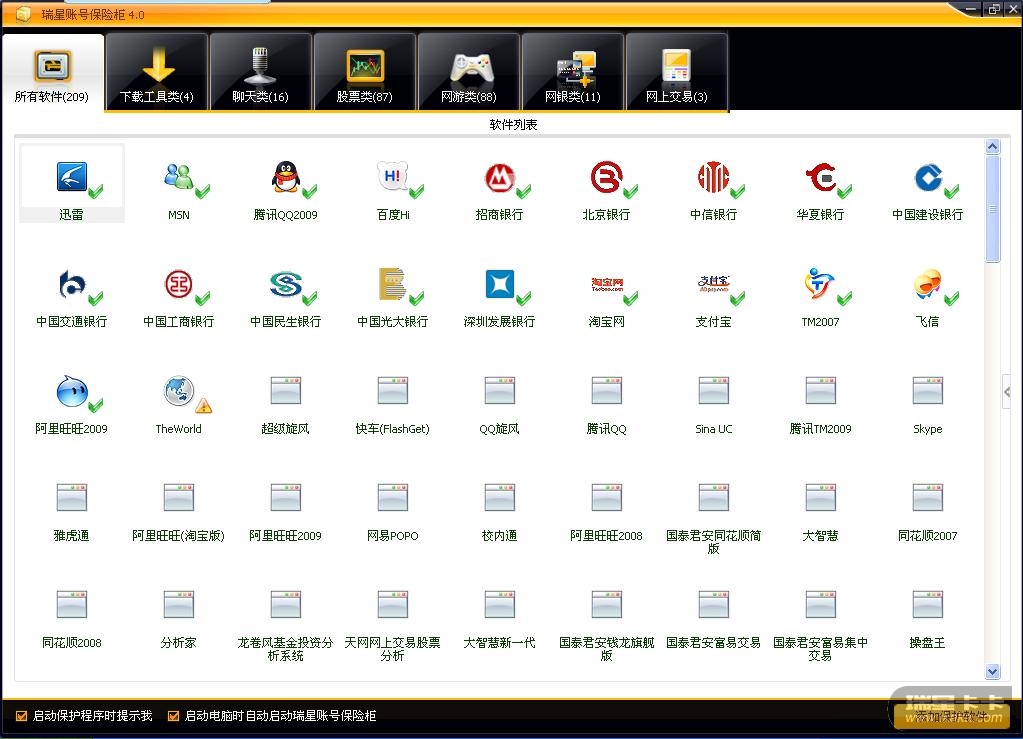The width and height of the screenshot is (1023, 739).
Task: Select the QQ旋风 icon
Action: click(x=500, y=391)
